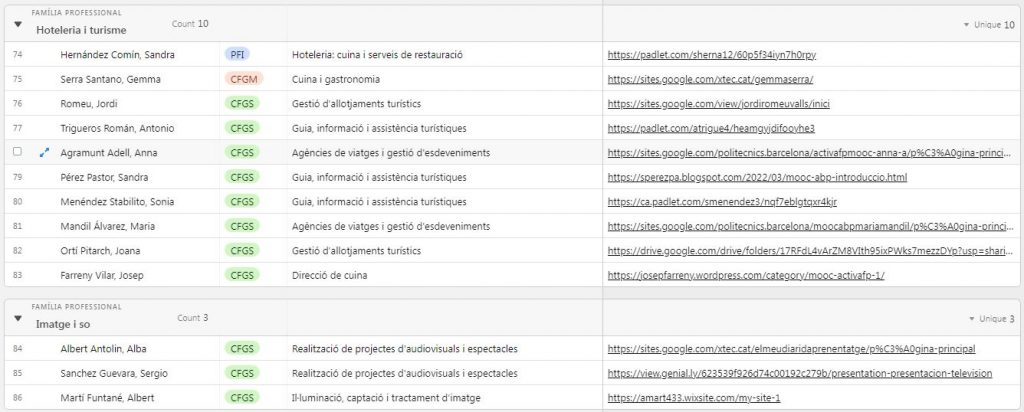Viewport: 1024px width, 412px height.
Task: Click the PFI tag on Hernández Comín row
Action: pyautogui.click(x=236, y=54)
